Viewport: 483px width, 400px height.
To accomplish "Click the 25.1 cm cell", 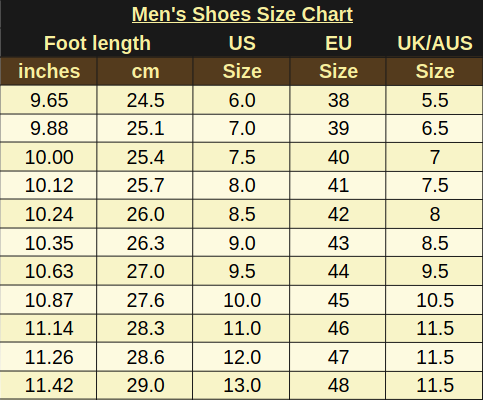I will (x=145, y=128).
